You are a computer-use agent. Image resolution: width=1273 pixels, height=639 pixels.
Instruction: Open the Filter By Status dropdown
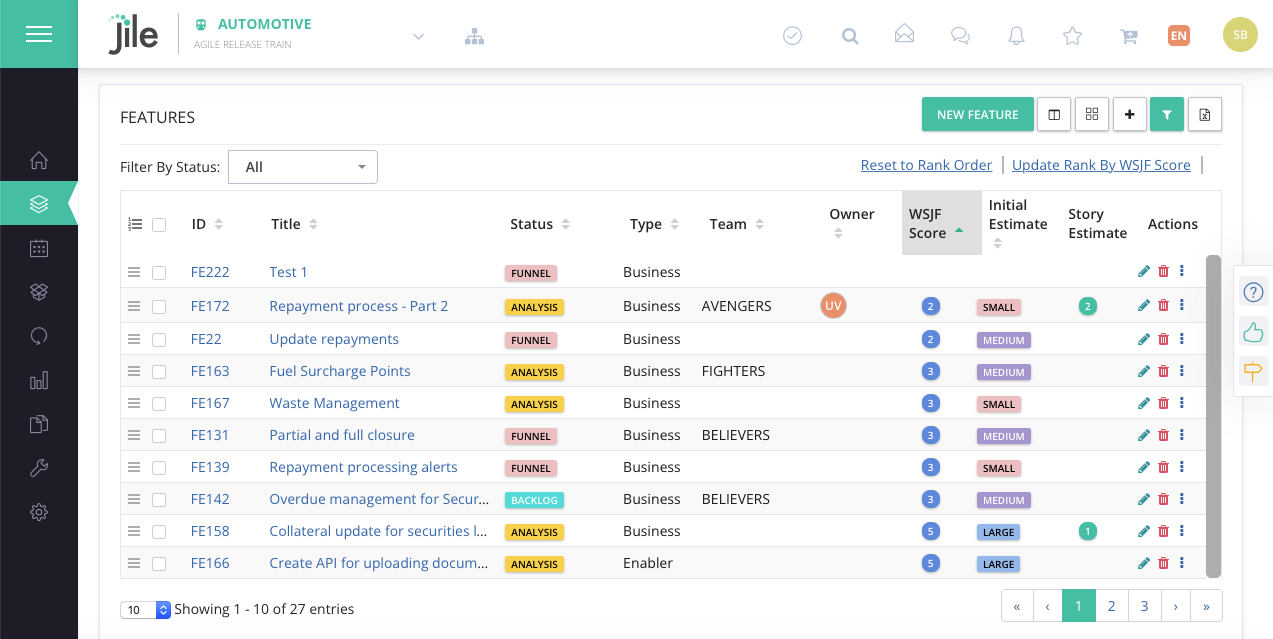tap(303, 167)
